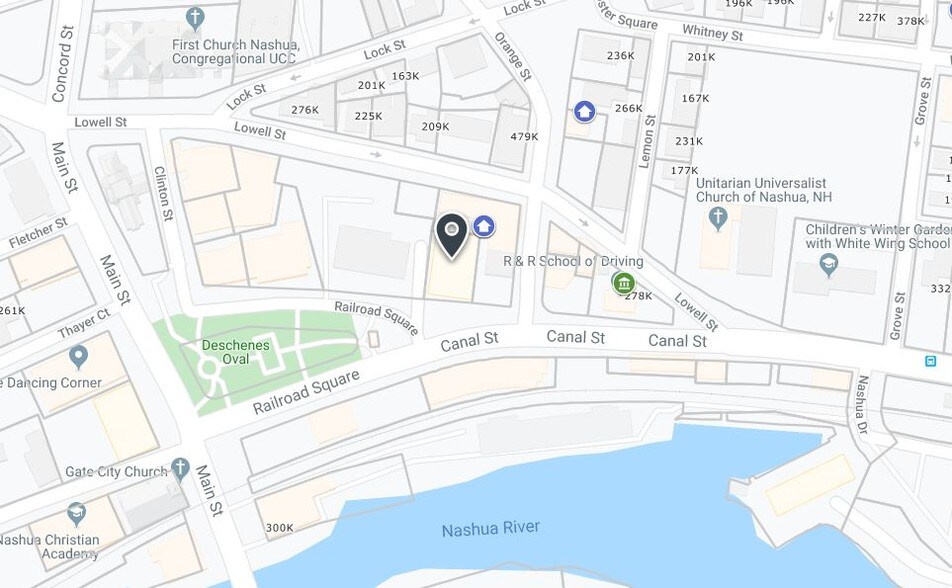The image size is (952, 588).
Task: Select the 209K price label
Action: (x=435, y=126)
